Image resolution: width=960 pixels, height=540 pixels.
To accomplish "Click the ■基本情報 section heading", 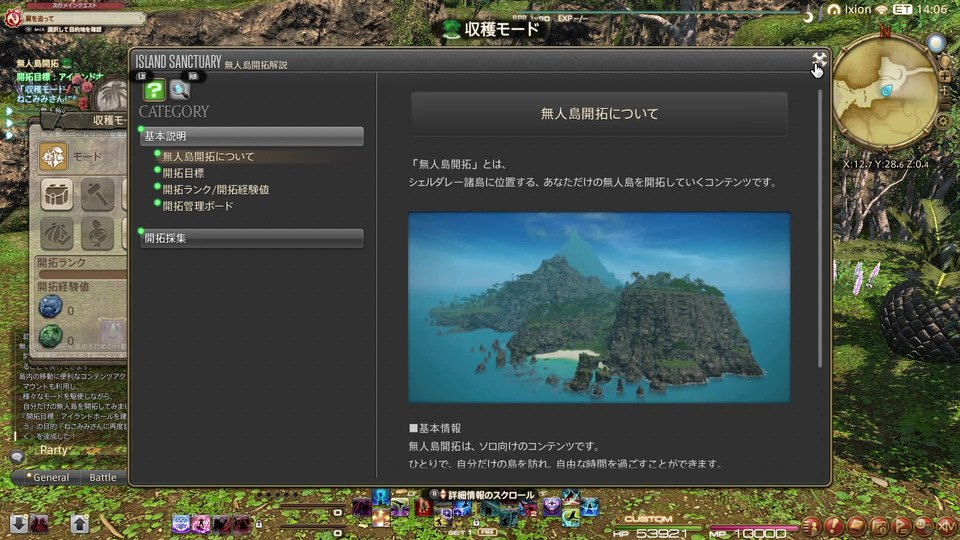I will (435, 429).
